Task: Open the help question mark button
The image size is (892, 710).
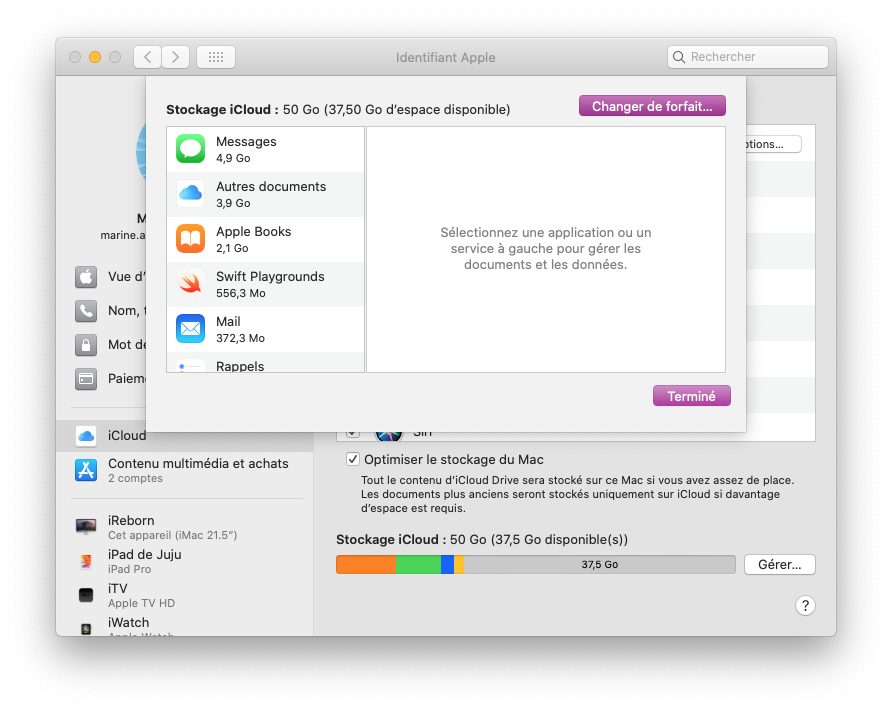Action: pos(805,605)
